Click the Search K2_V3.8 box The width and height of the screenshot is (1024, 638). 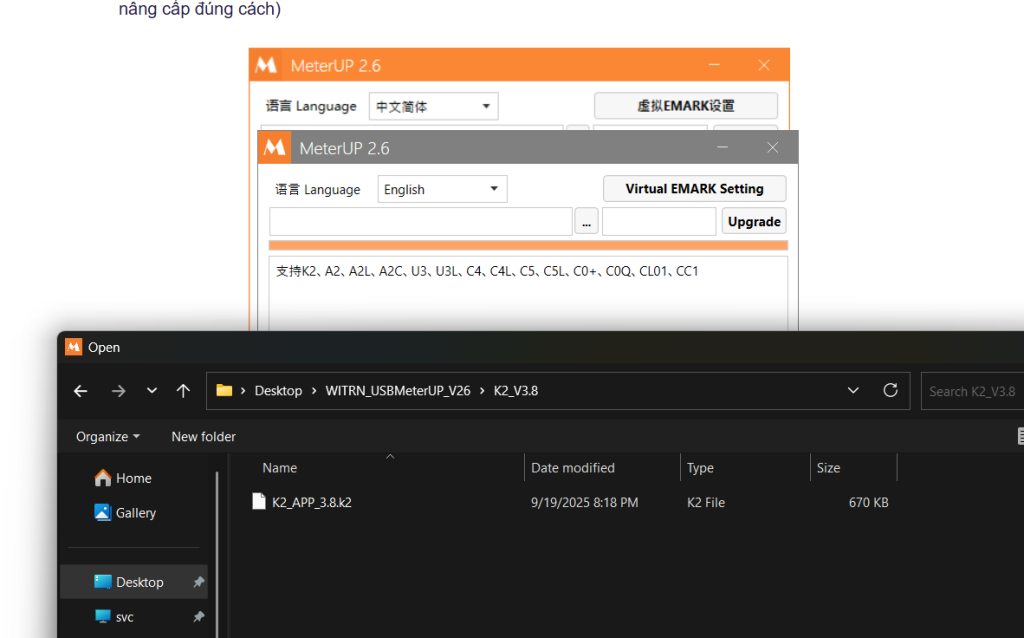(970, 391)
